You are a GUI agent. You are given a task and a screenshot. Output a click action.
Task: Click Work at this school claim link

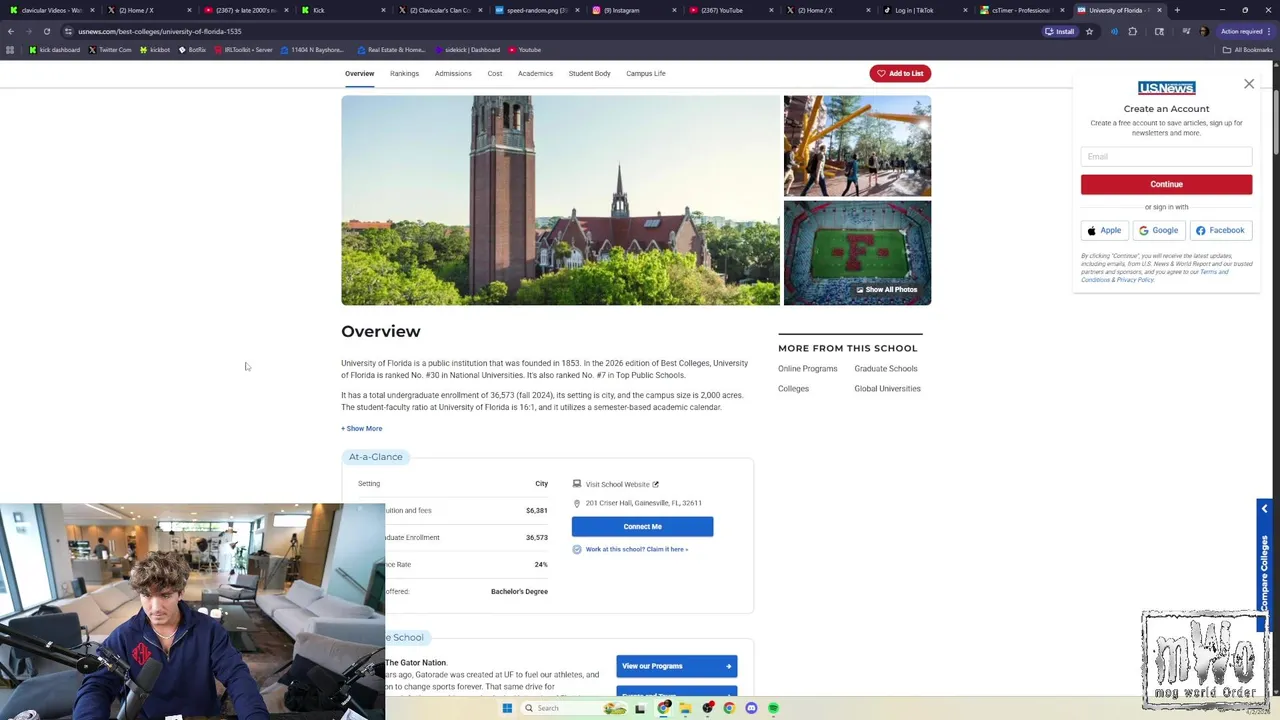636,549
